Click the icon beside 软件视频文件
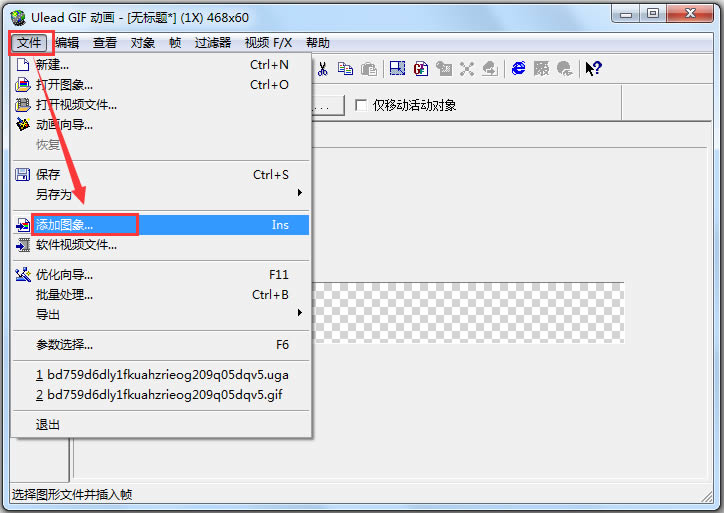This screenshot has height=513, width=724. 23,245
